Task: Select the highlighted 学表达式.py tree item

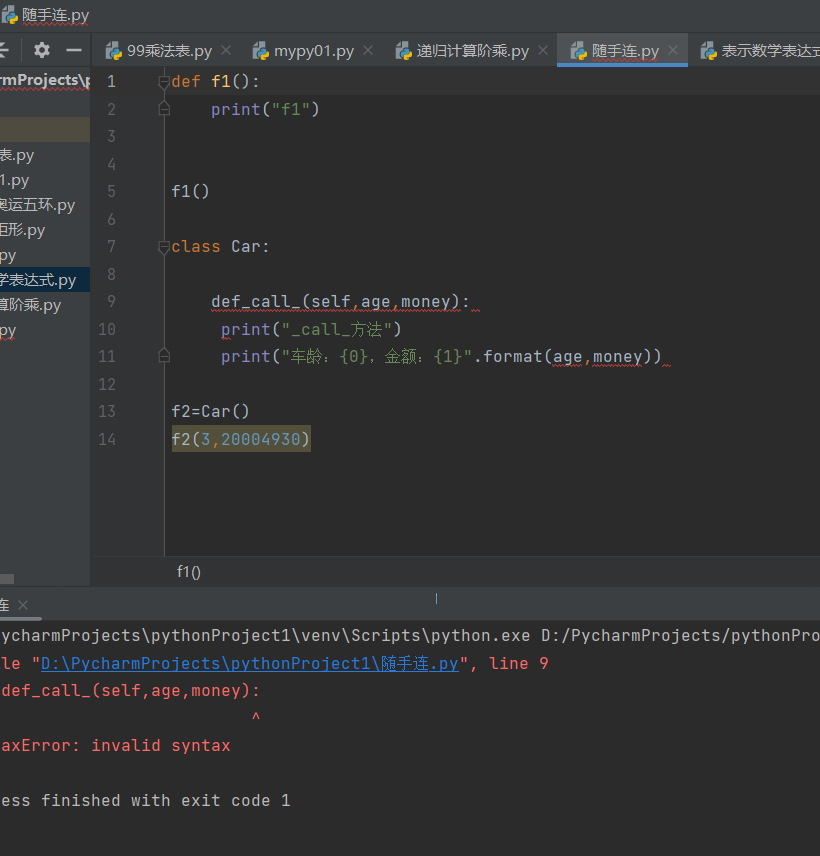Action: coord(45,280)
